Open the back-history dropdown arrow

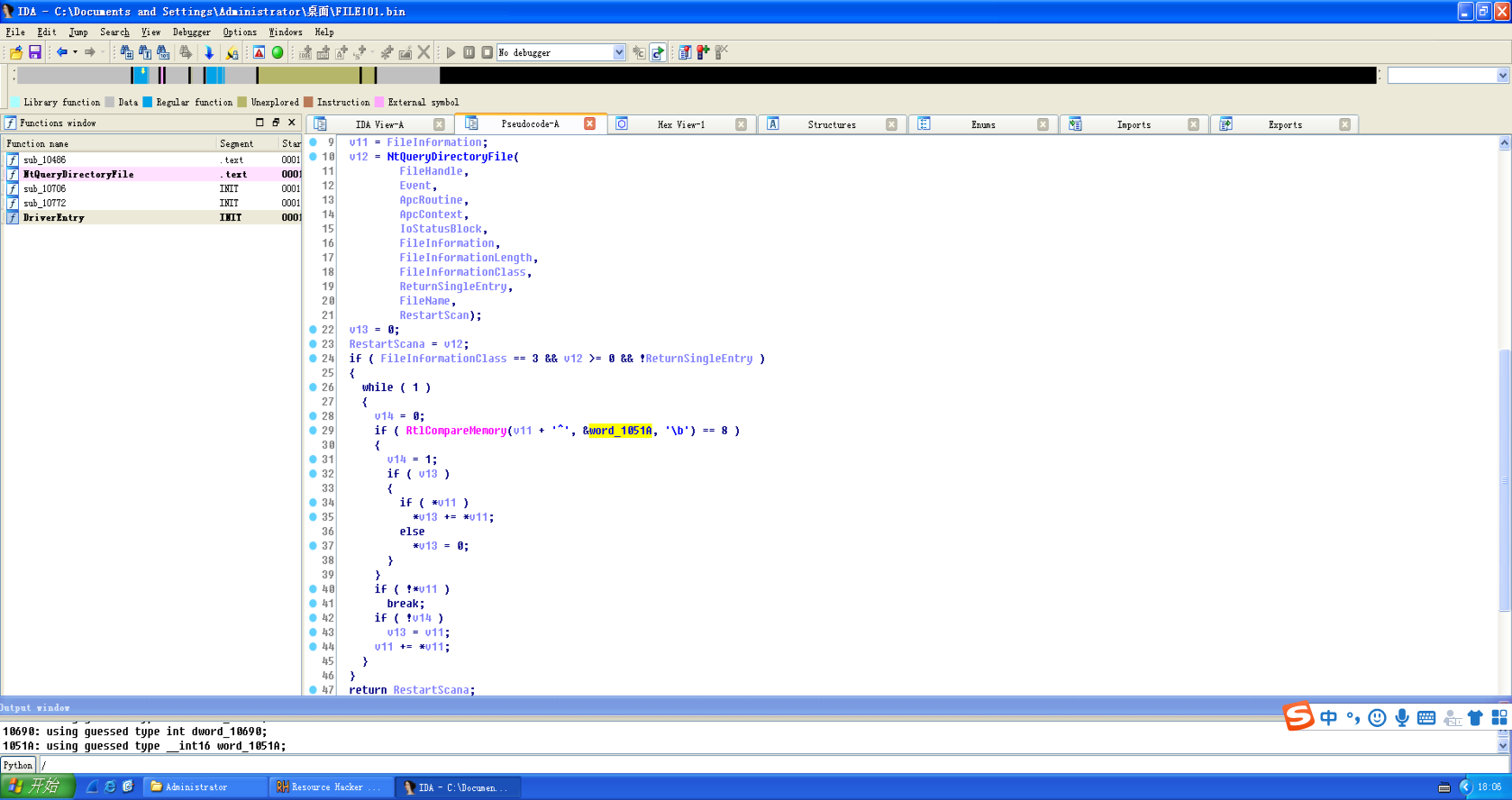click(x=75, y=52)
